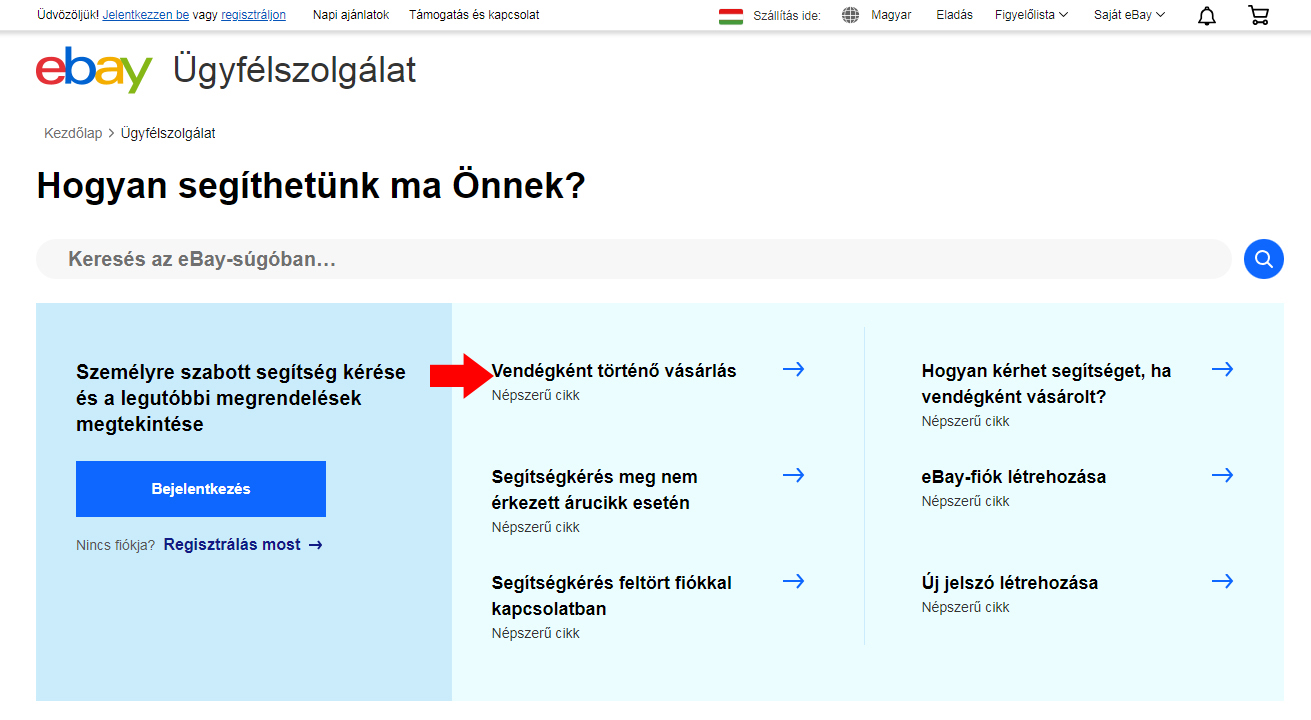Click the Jelentkezzen be link

145,15
